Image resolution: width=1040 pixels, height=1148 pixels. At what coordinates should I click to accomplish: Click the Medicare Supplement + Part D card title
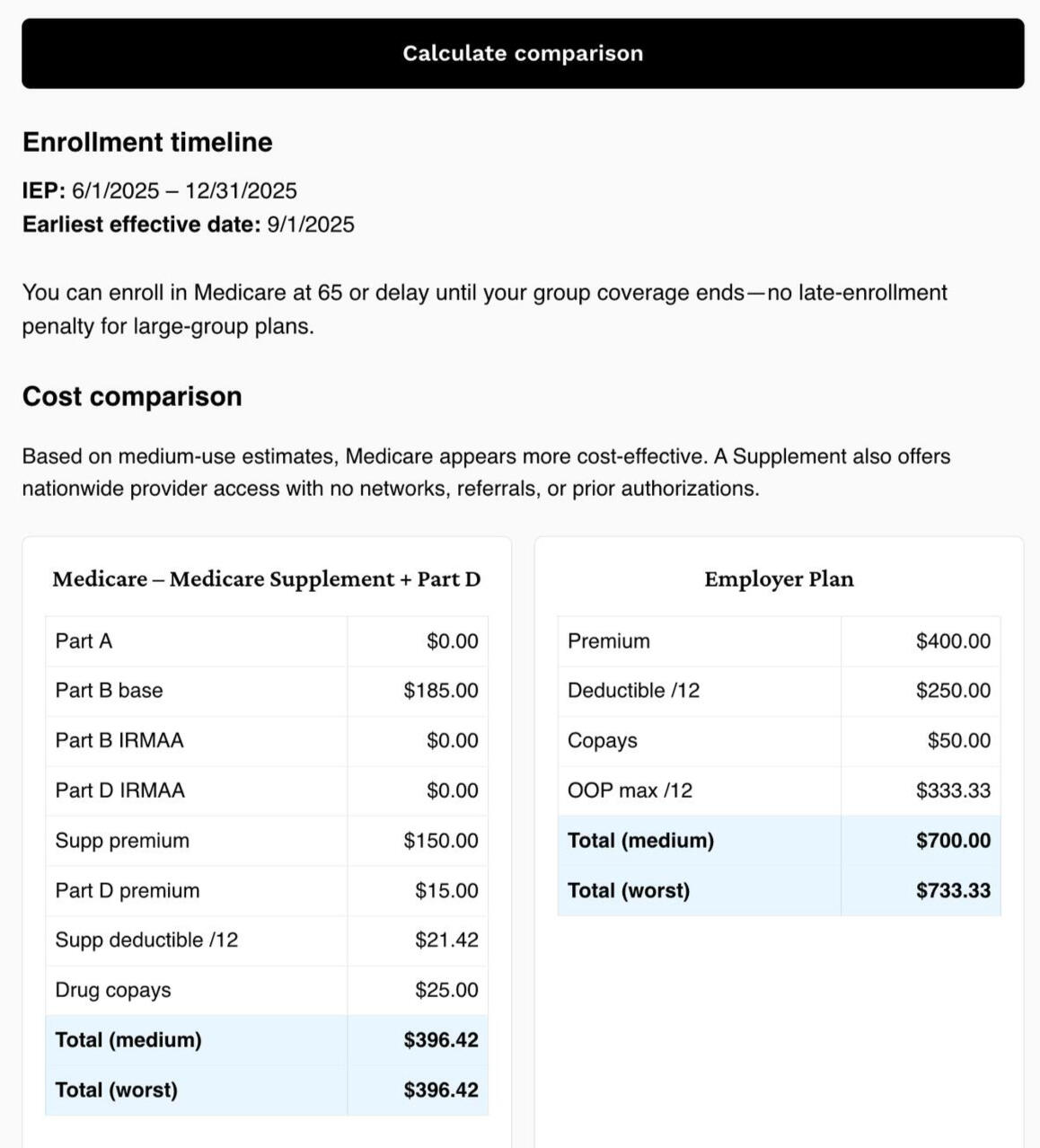coord(267,579)
